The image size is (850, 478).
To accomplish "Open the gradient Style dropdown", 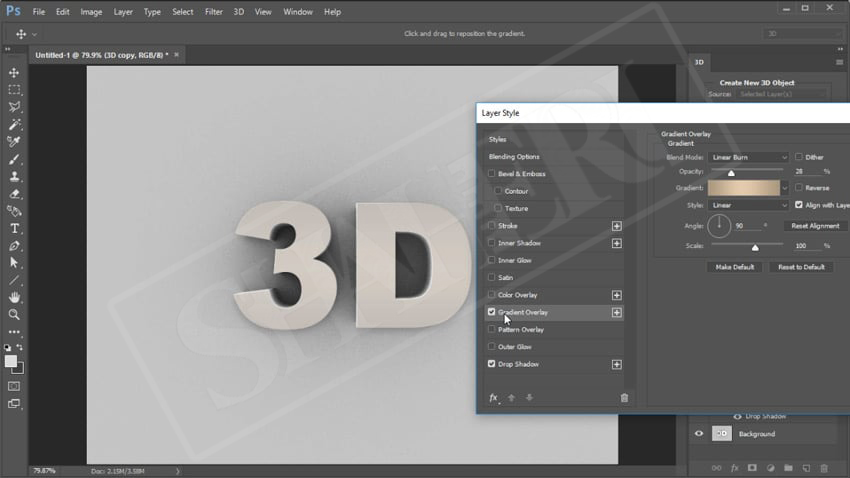I will click(x=749, y=205).
